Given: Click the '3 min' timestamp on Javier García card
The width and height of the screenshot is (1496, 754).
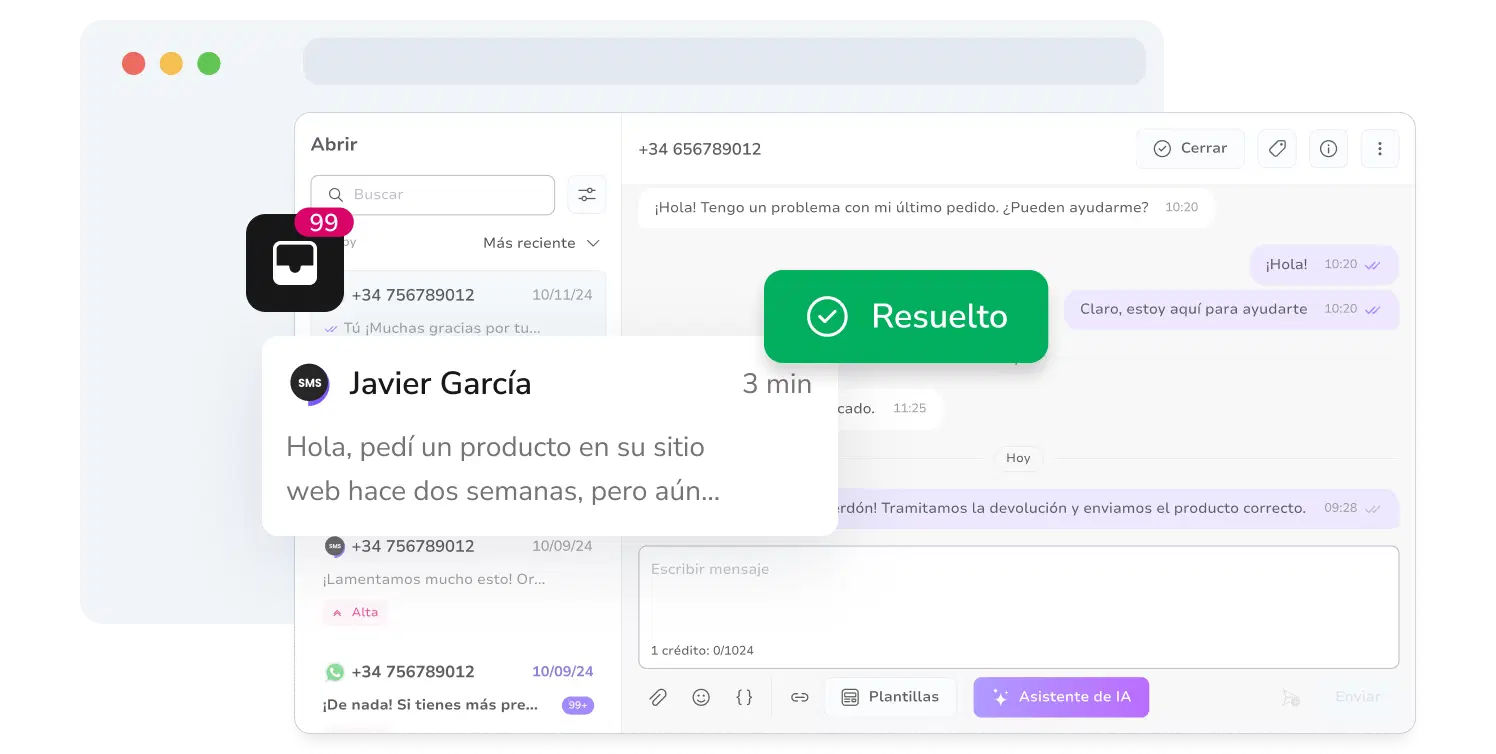Looking at the screenshot, I should [777, 384].
